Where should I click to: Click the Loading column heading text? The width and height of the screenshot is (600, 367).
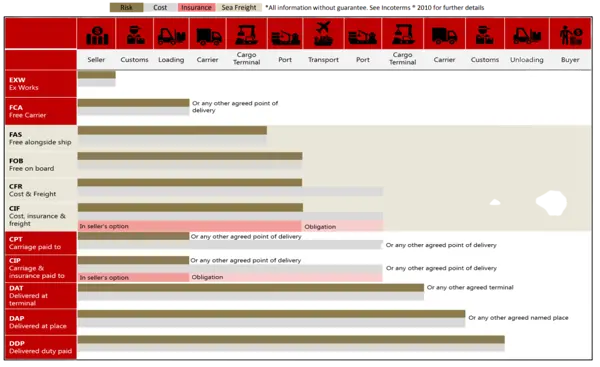[171, 60]
